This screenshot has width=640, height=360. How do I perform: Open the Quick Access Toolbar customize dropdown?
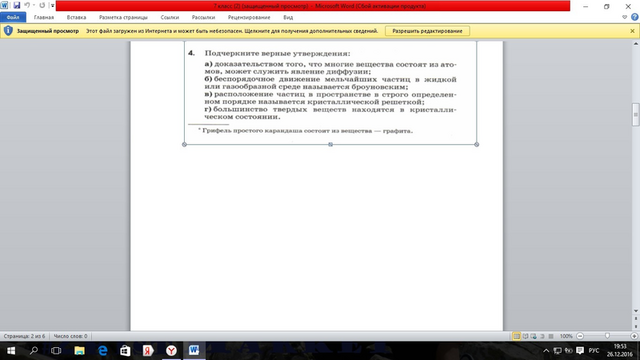coord(52,5)
